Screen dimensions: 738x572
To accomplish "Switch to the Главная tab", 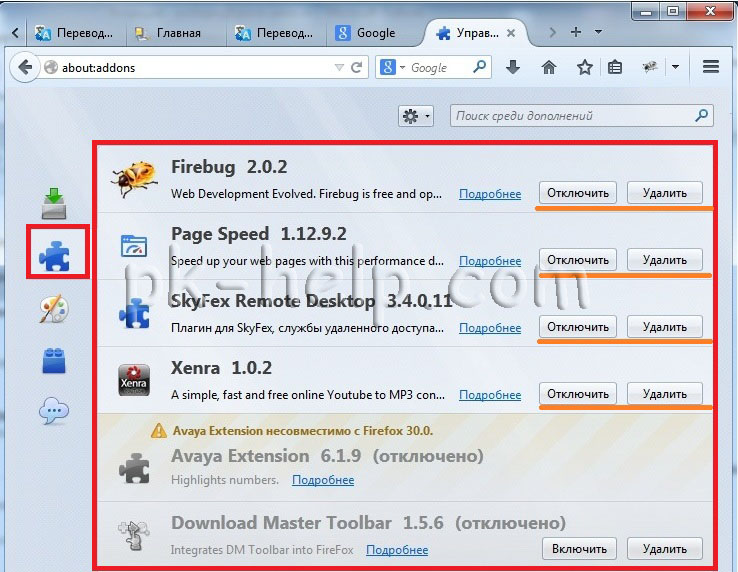I will coord(176,33).
